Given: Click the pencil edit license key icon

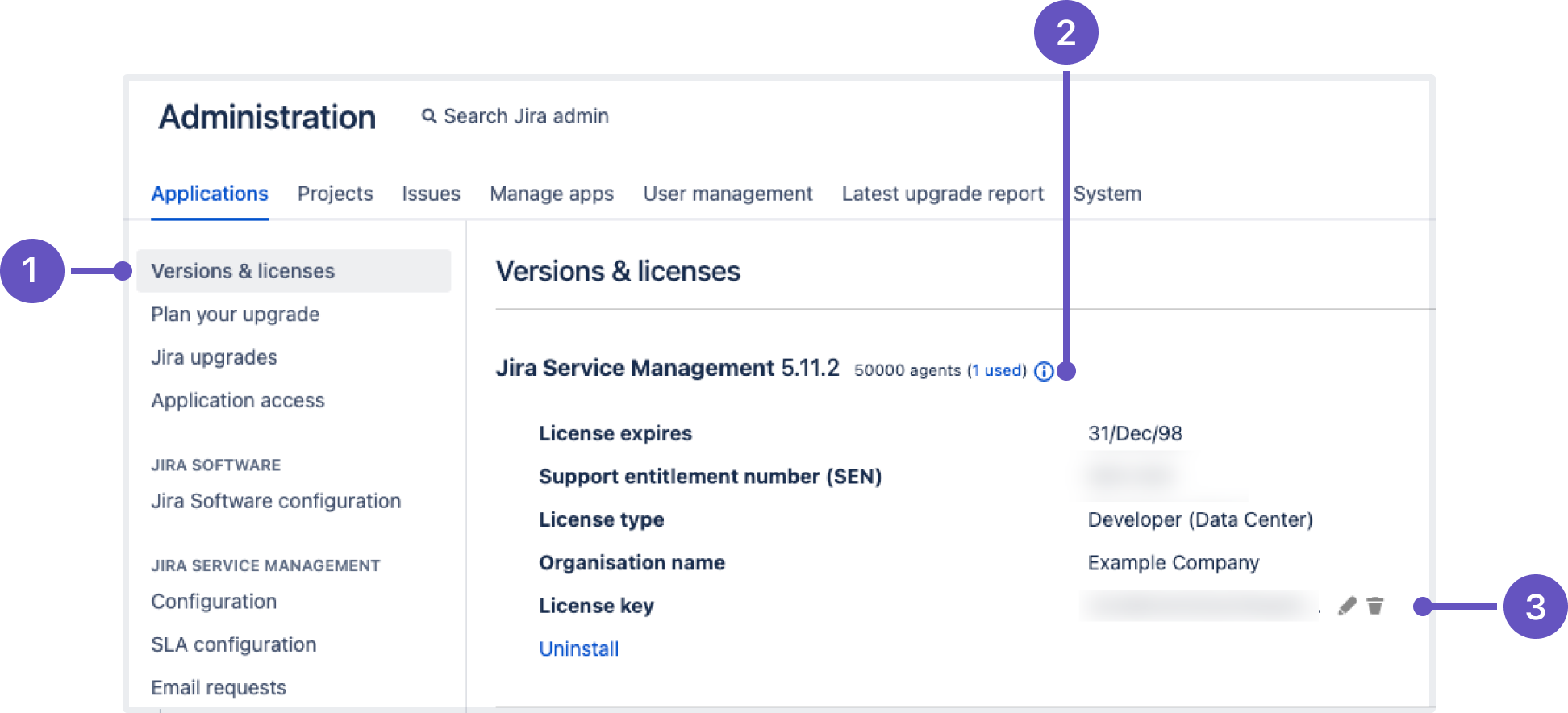Looking at the screenshot, I should (1347, 606).
